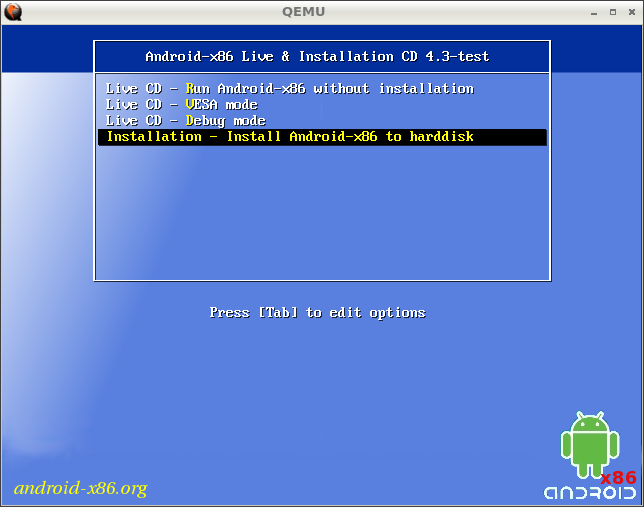
Task: Minimize the QEMU window
Action: (594, 12)
